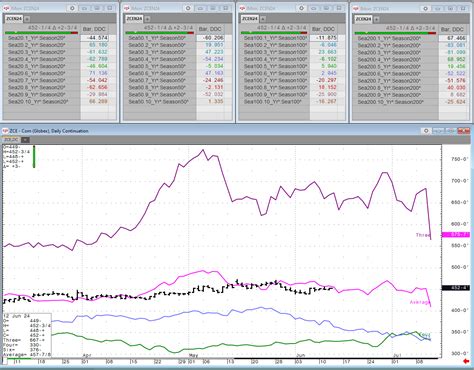Click CQG logo icon of Season100 monitor window

[243, 8]
